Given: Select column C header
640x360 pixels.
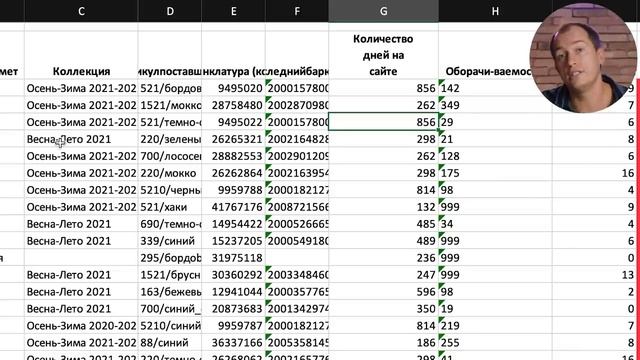Looking at the screenshot, I should tap(81, 11).
